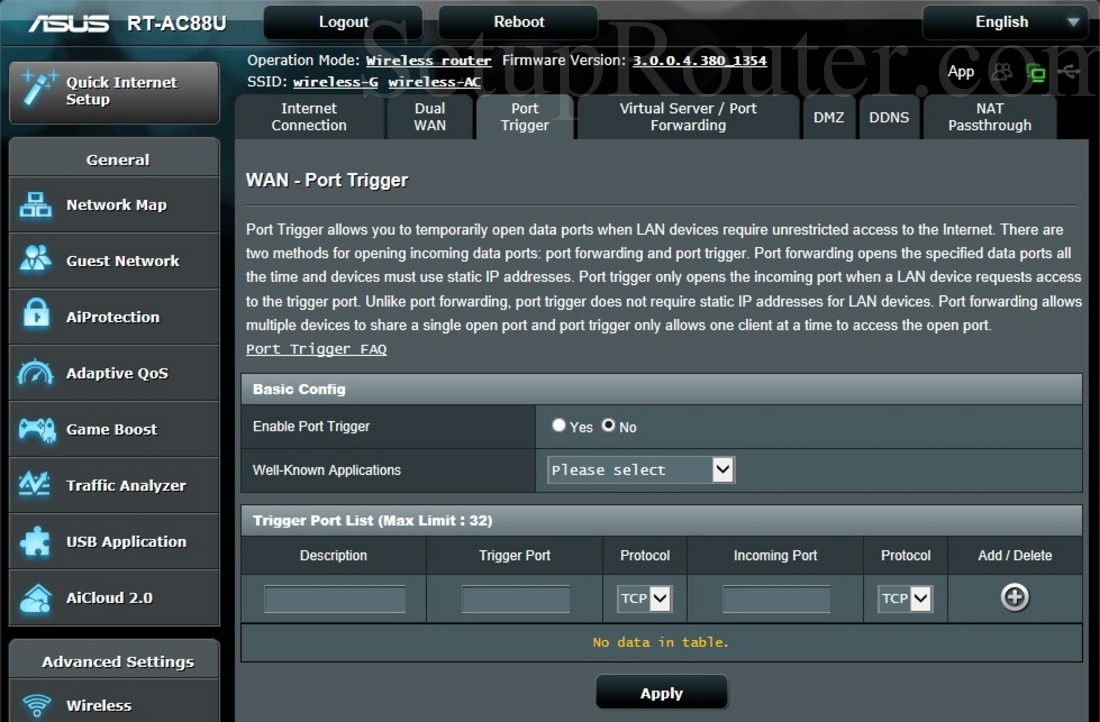Image resolution: width=1100 pixels, height=722 pixels.
Task: Add a new trigger port rule with the plus icon
Action: (x=1014, y=597)
